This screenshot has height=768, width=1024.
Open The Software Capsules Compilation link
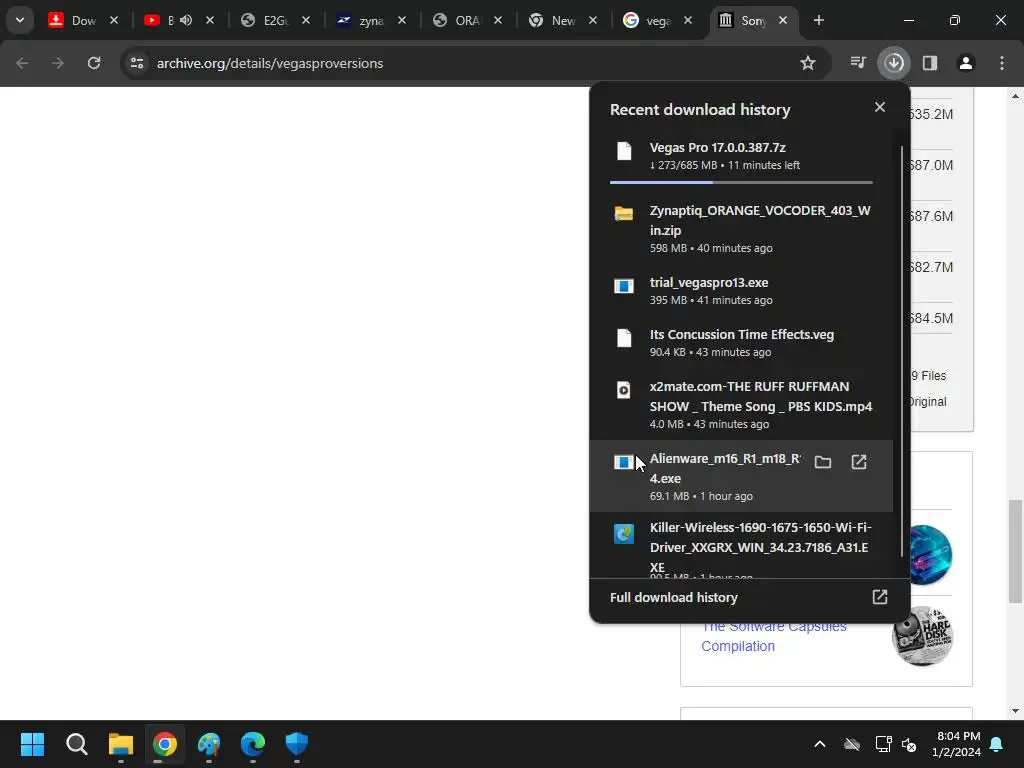pos(774,636)
